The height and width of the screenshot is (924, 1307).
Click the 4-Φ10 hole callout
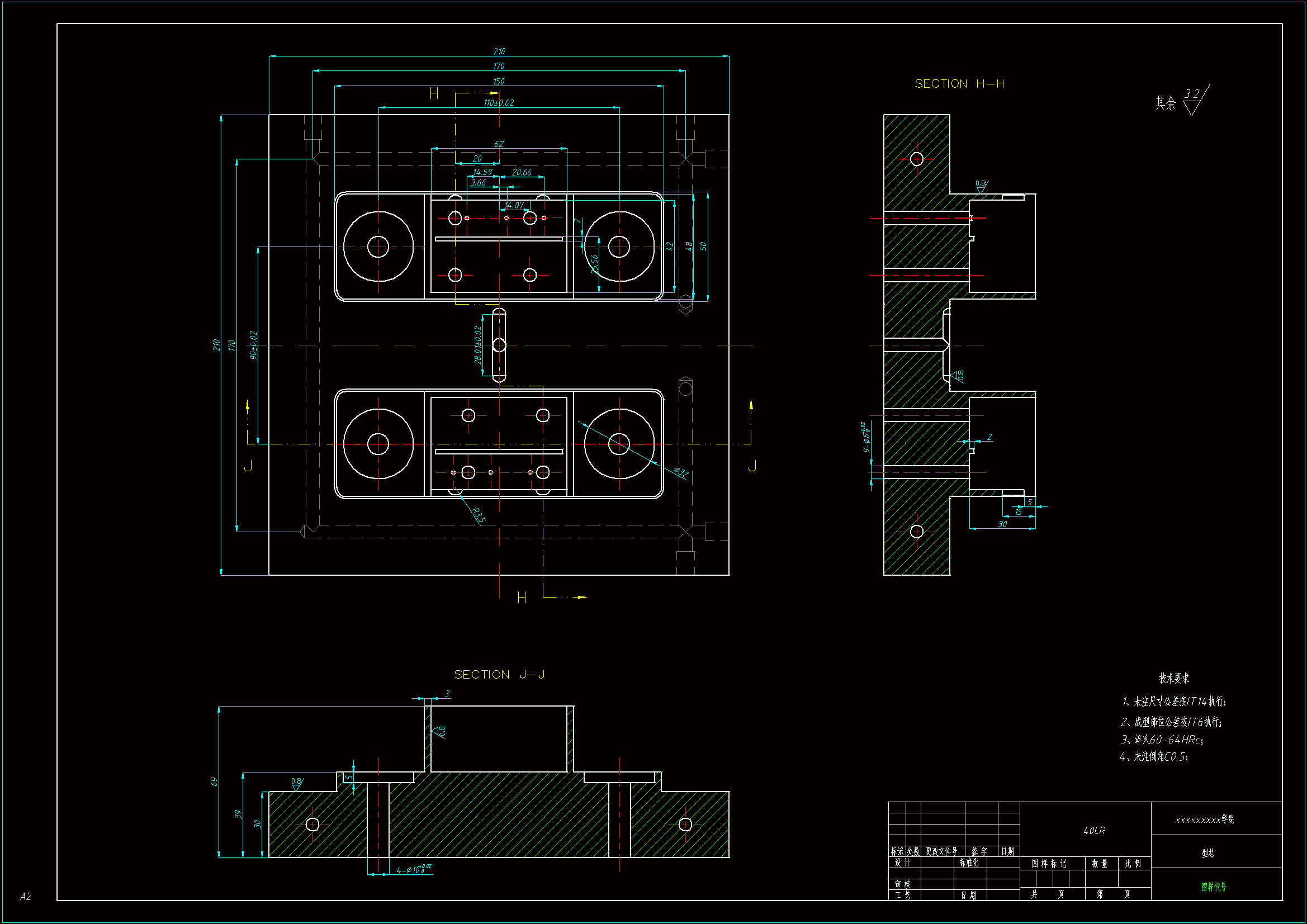point(413,869)
